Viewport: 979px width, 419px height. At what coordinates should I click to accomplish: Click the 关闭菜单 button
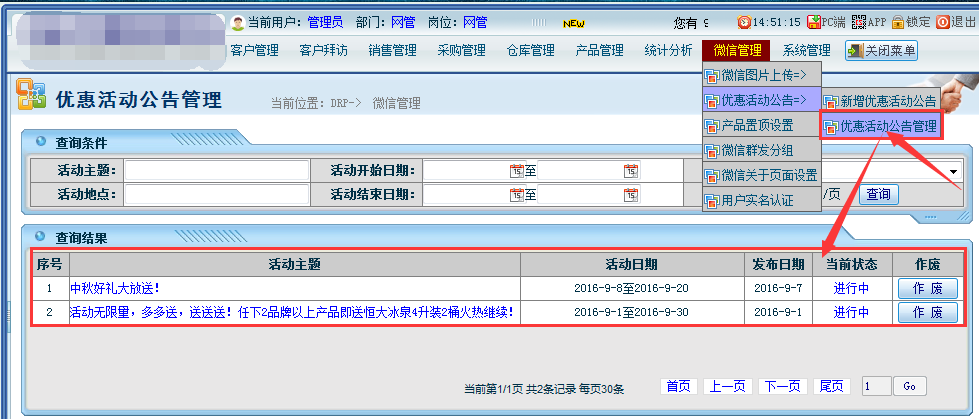pos(880,50)
